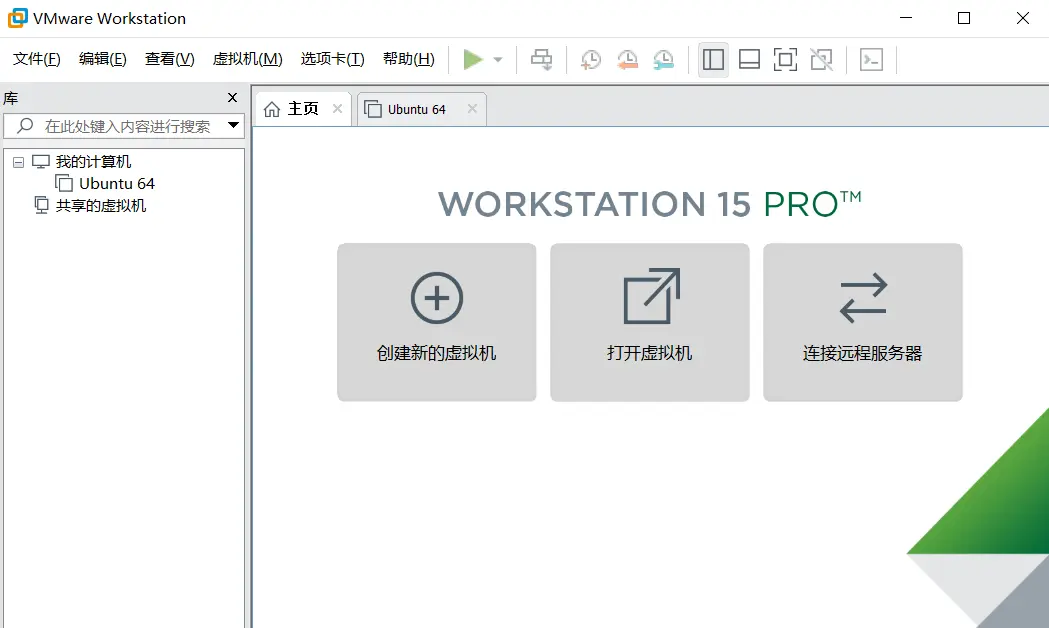This screenshot has height=628, width=1049.
Task: Click the 连接远程服务器 tile
Action: (x=863, y=322)
